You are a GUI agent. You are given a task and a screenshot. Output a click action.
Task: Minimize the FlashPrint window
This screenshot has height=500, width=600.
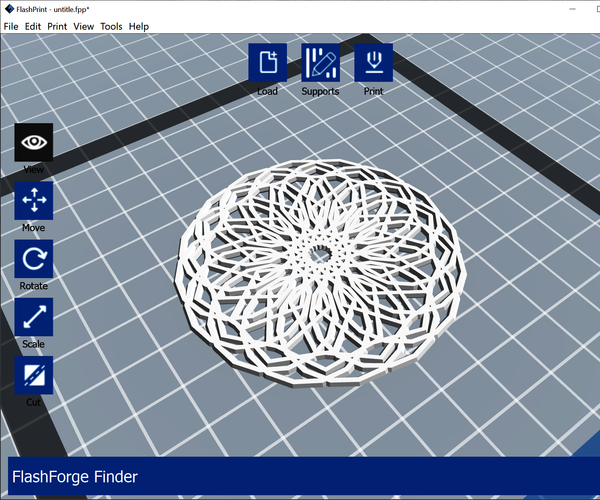[572, 9]
